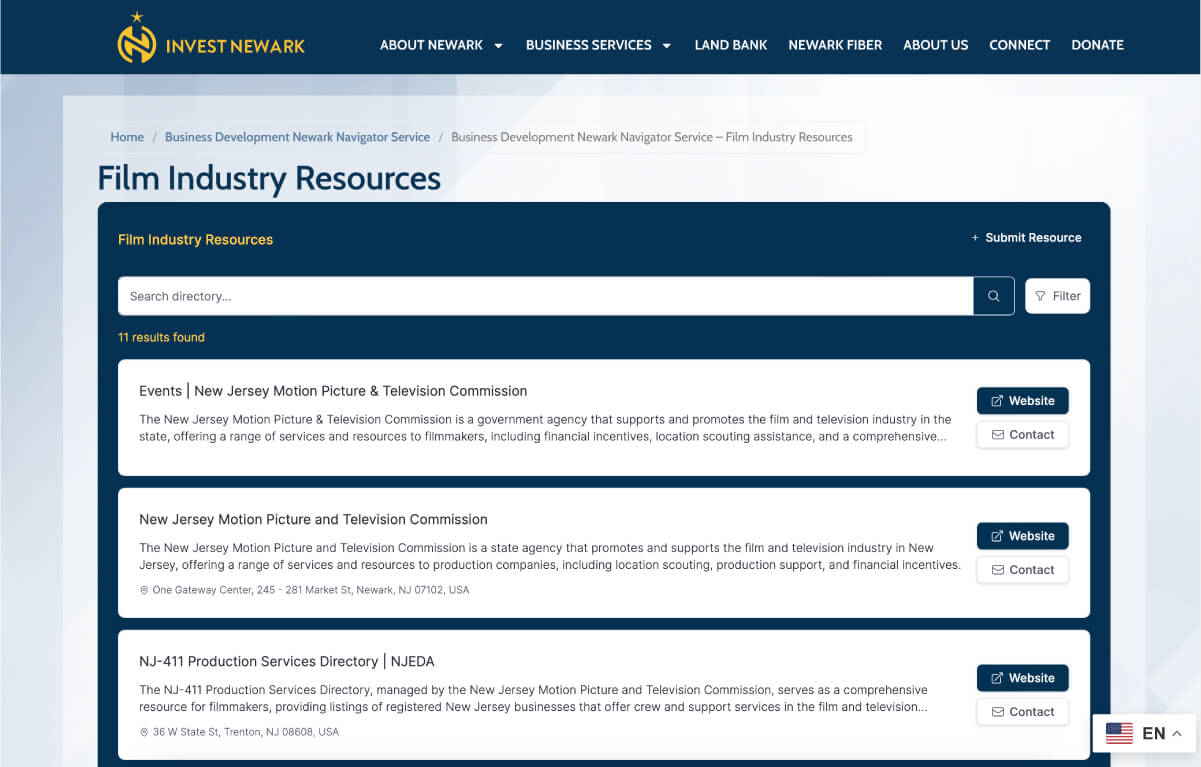Open the Filter funnel button
This screenshot has width=1201, height=767.
[x=1057, y=296]
